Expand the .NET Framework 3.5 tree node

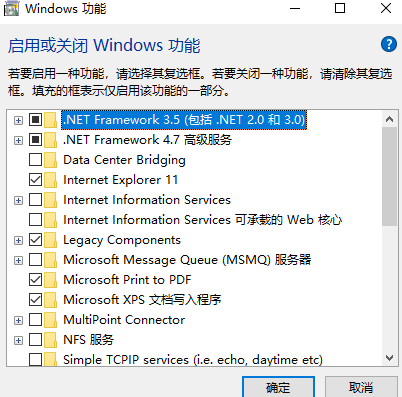pos(19,120)
